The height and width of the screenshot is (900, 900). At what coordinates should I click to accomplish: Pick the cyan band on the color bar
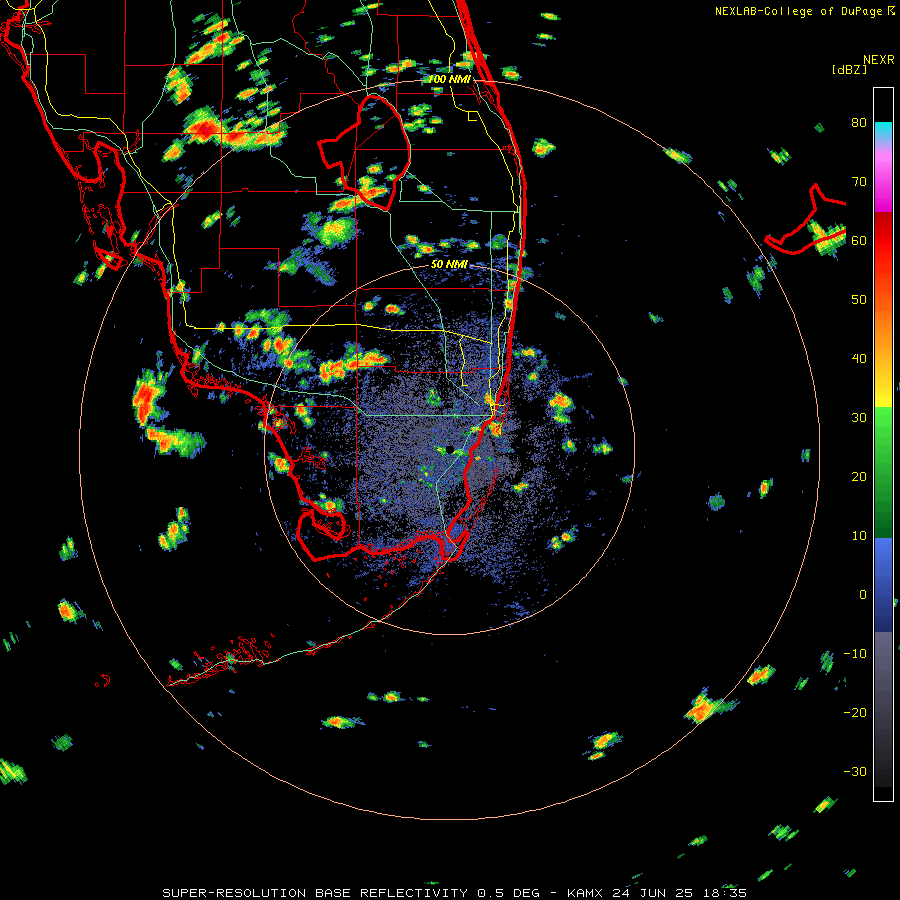[x=883, y=132]
